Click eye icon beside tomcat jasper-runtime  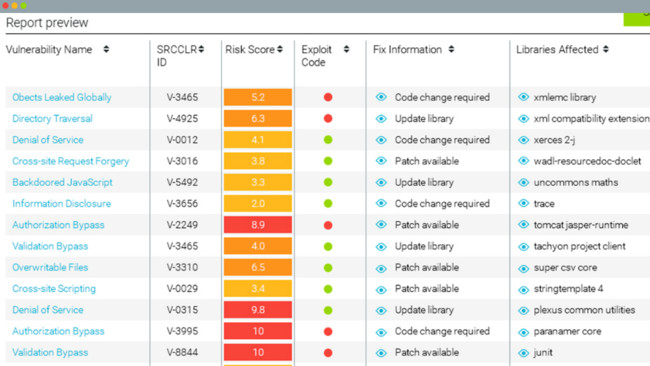pyautogui.click(x=524, y=225)
